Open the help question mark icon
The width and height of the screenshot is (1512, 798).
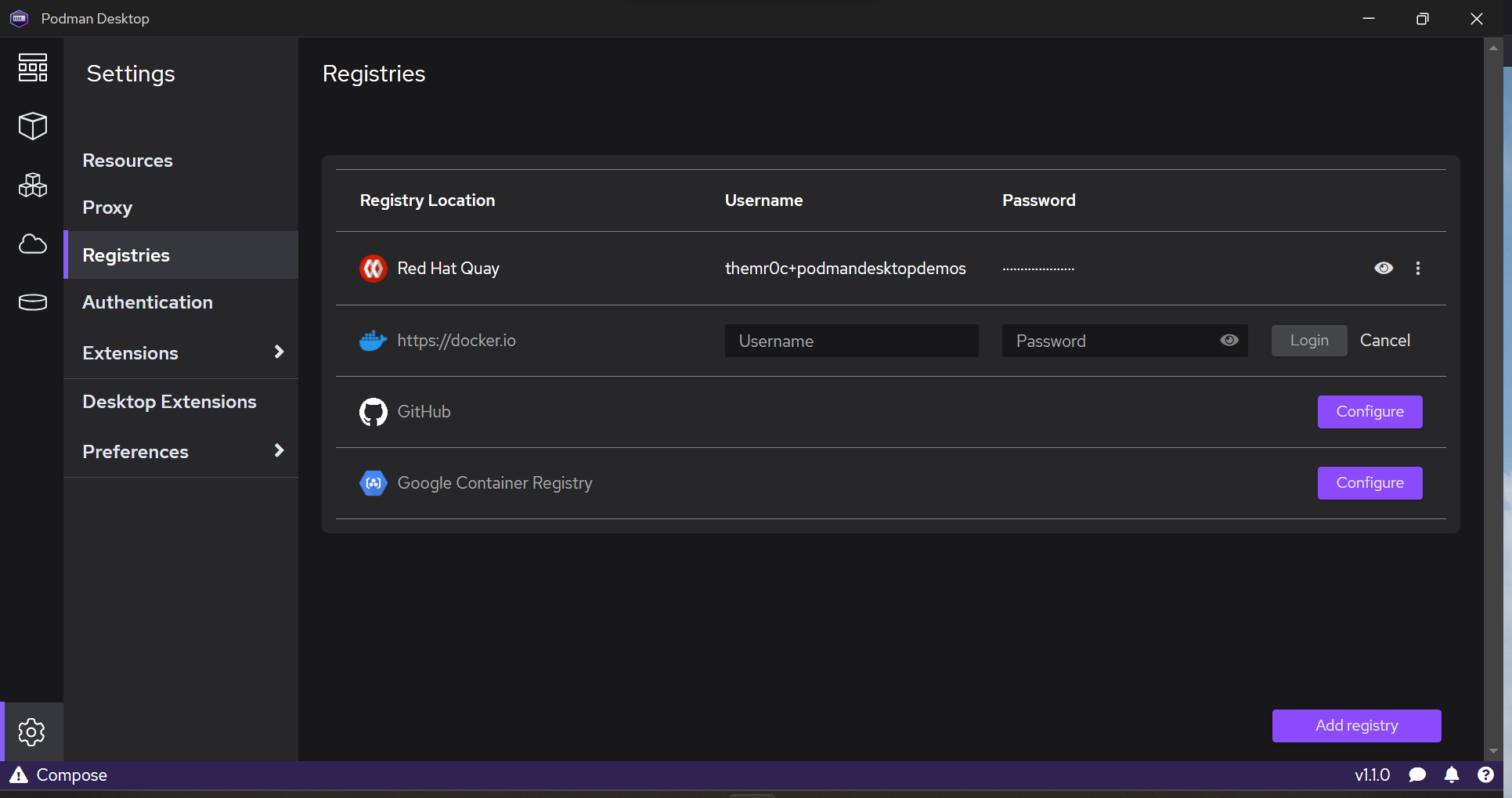point(1485,775)
